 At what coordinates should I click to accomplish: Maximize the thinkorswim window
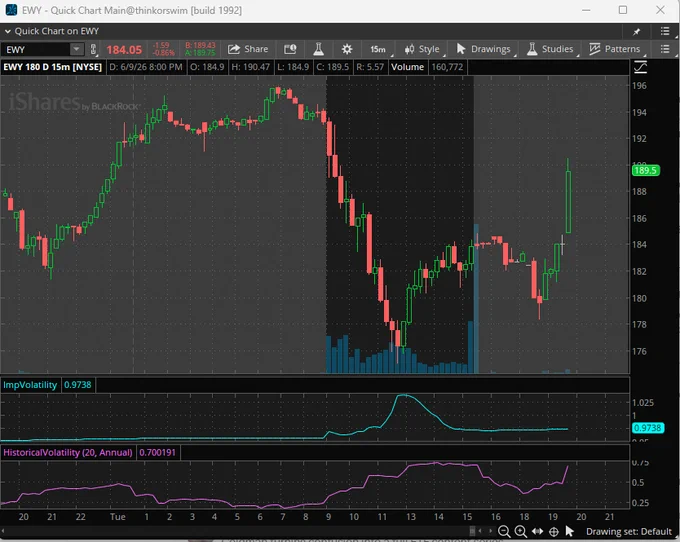coord(623,10)
